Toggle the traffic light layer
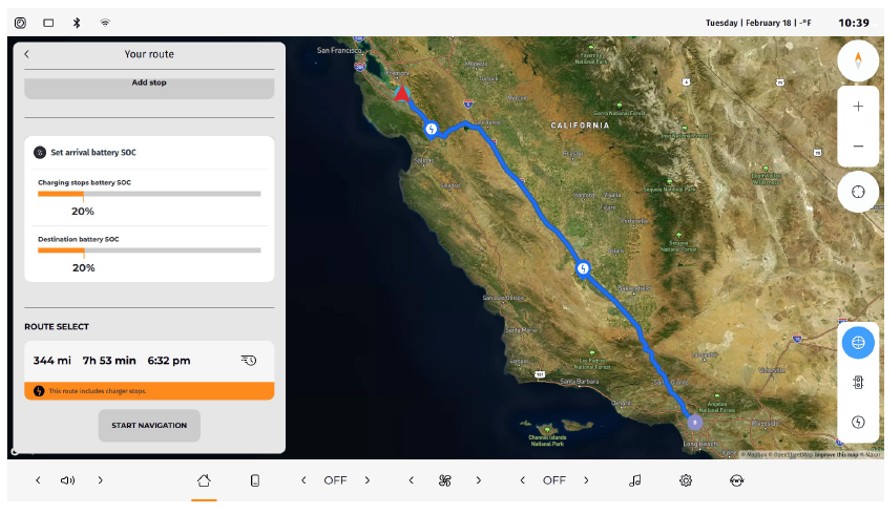The image size is (891, 508). pos(858,382)
